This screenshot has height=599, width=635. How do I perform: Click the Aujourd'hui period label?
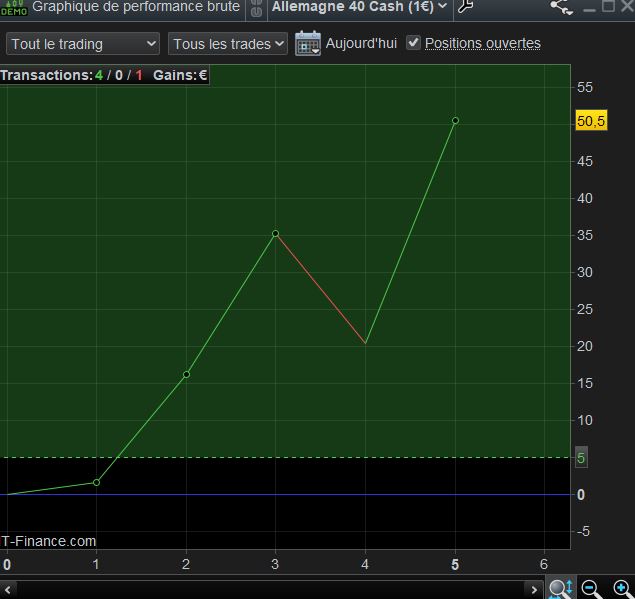(361, 44)
